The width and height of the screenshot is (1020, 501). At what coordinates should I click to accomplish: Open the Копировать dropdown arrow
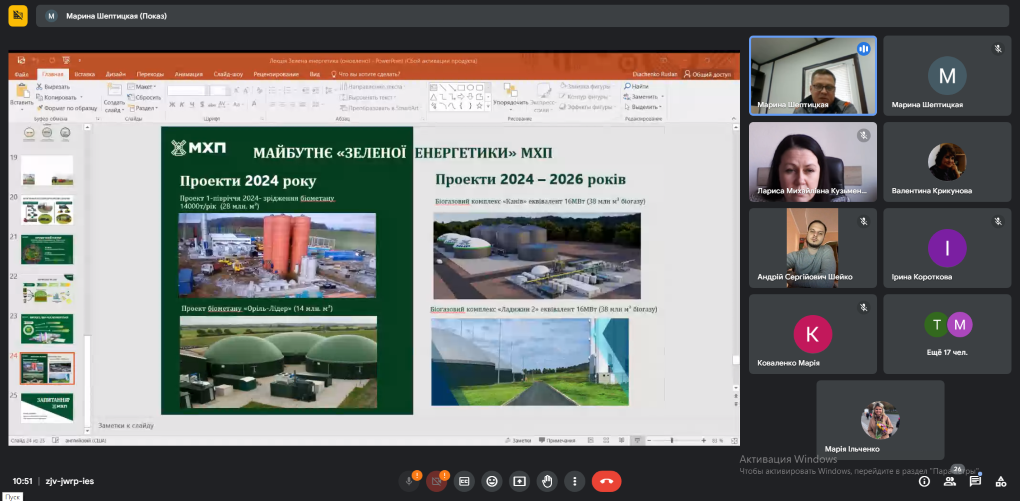tap(81, 97)
